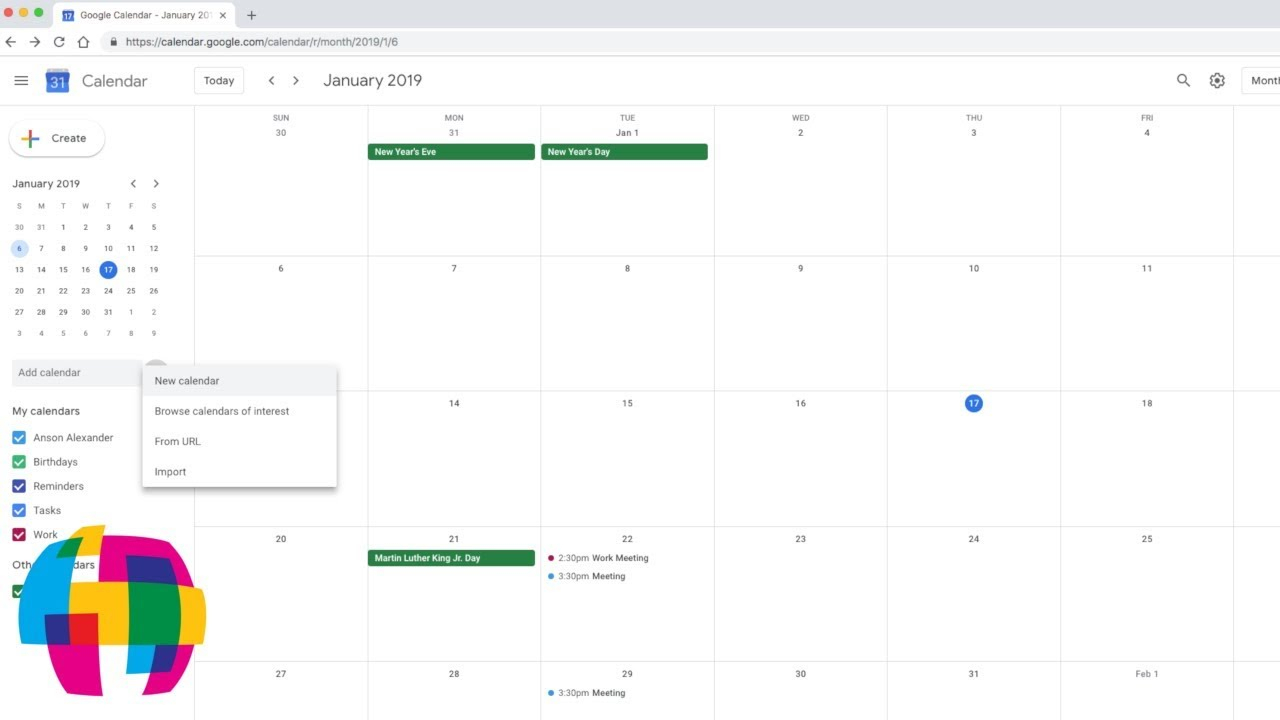Select day 28 in the mini calendar
Screen dimensions: 1280x720
click(41, 312)
